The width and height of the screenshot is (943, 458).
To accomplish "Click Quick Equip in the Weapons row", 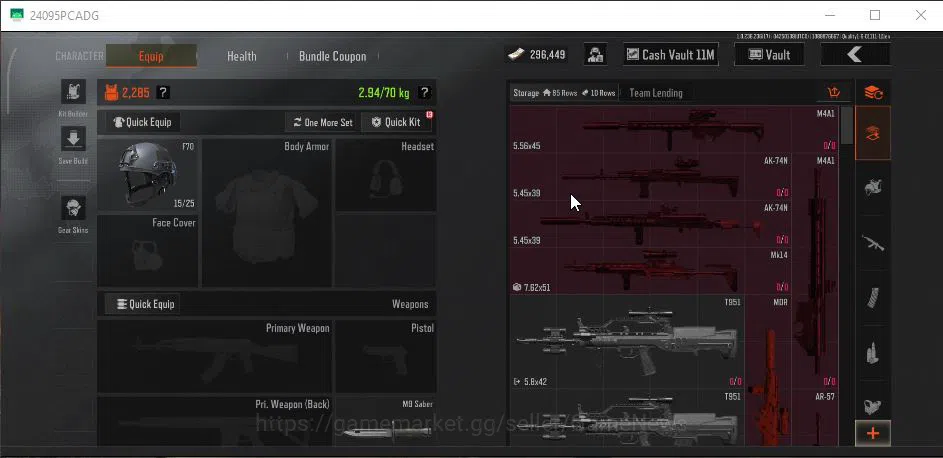I will coord(143,304).
